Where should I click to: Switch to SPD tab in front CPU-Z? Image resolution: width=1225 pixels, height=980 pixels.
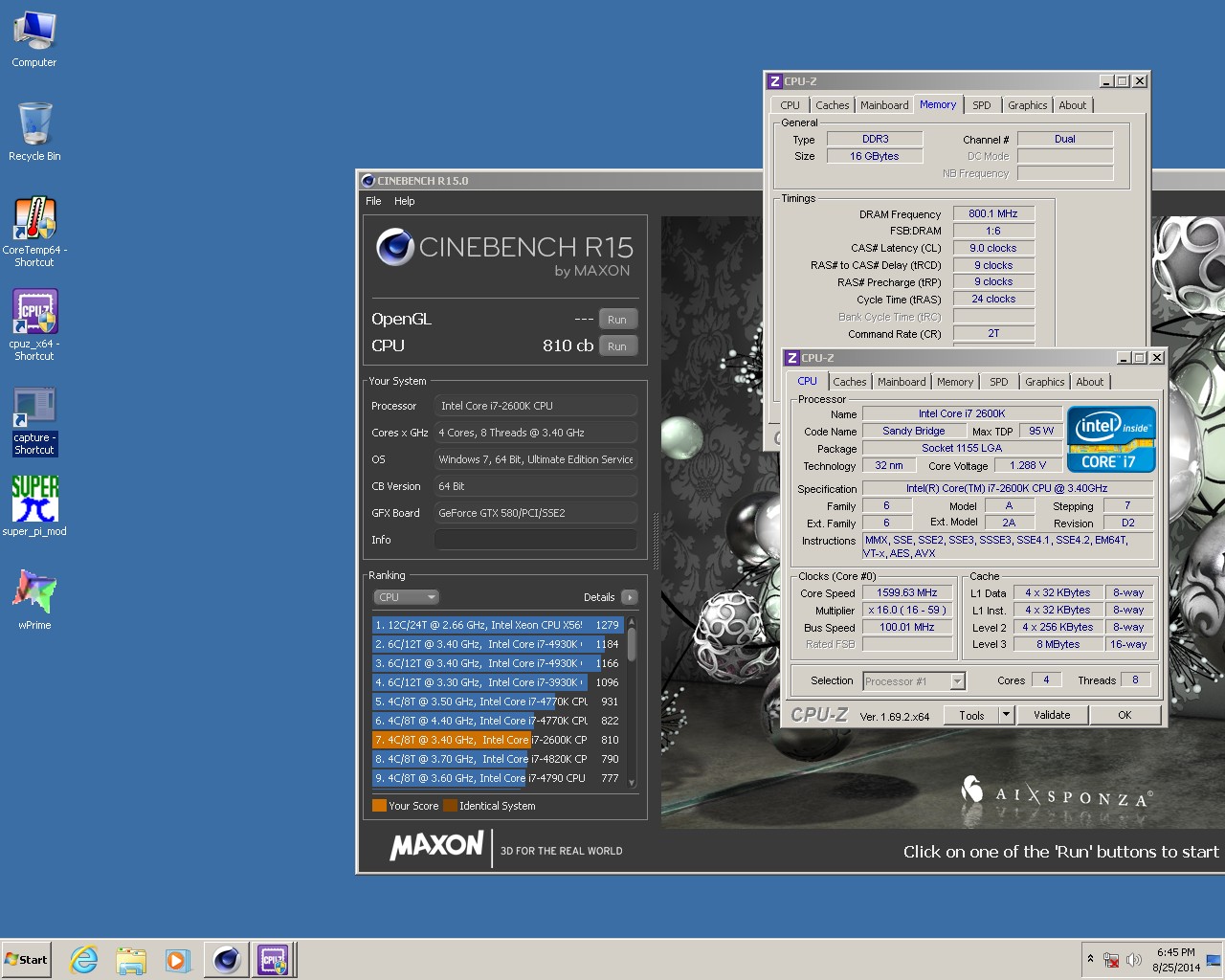tap(999, 382)
